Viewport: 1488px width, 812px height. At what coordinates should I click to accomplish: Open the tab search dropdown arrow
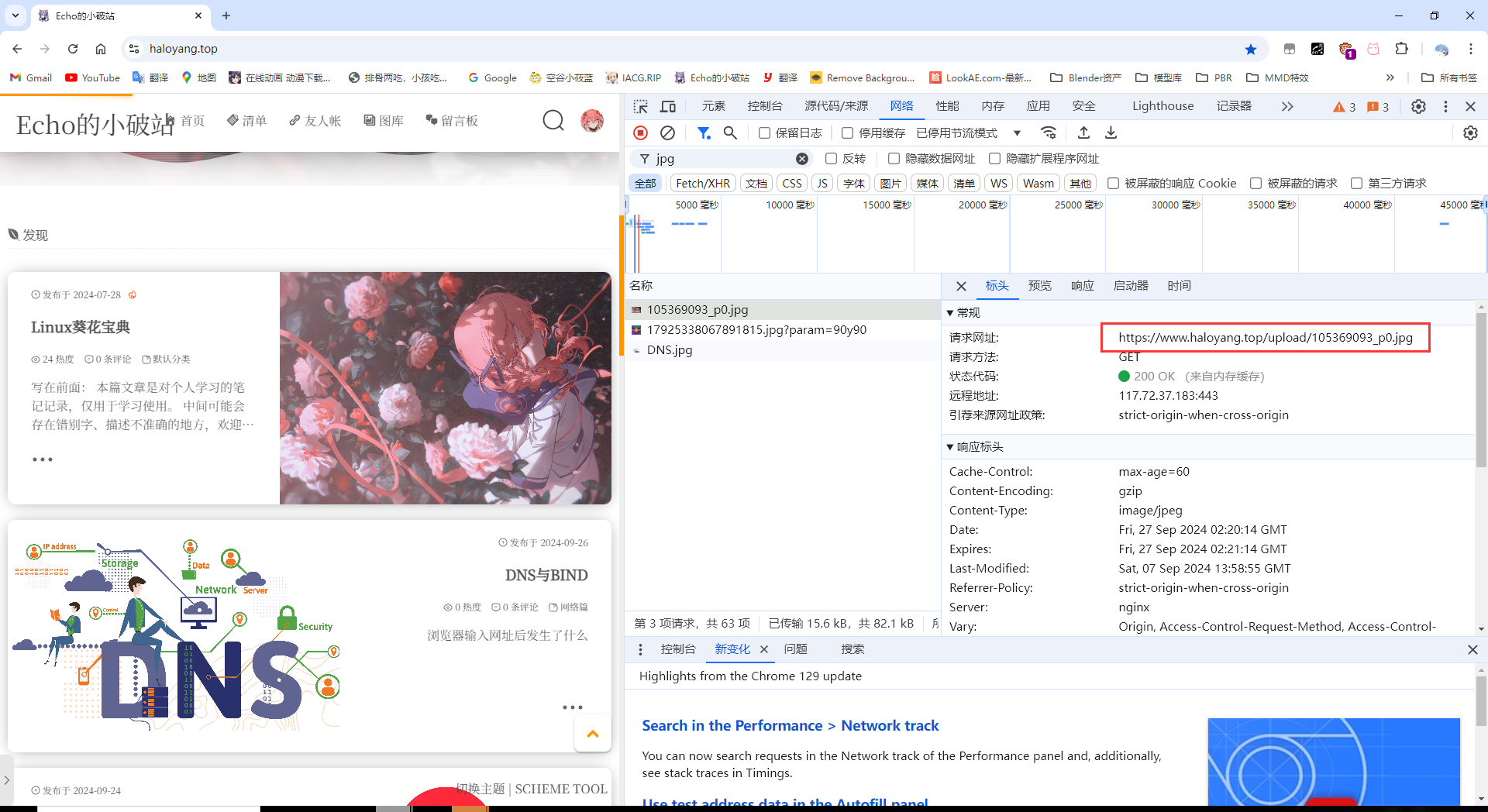point(15,15)
